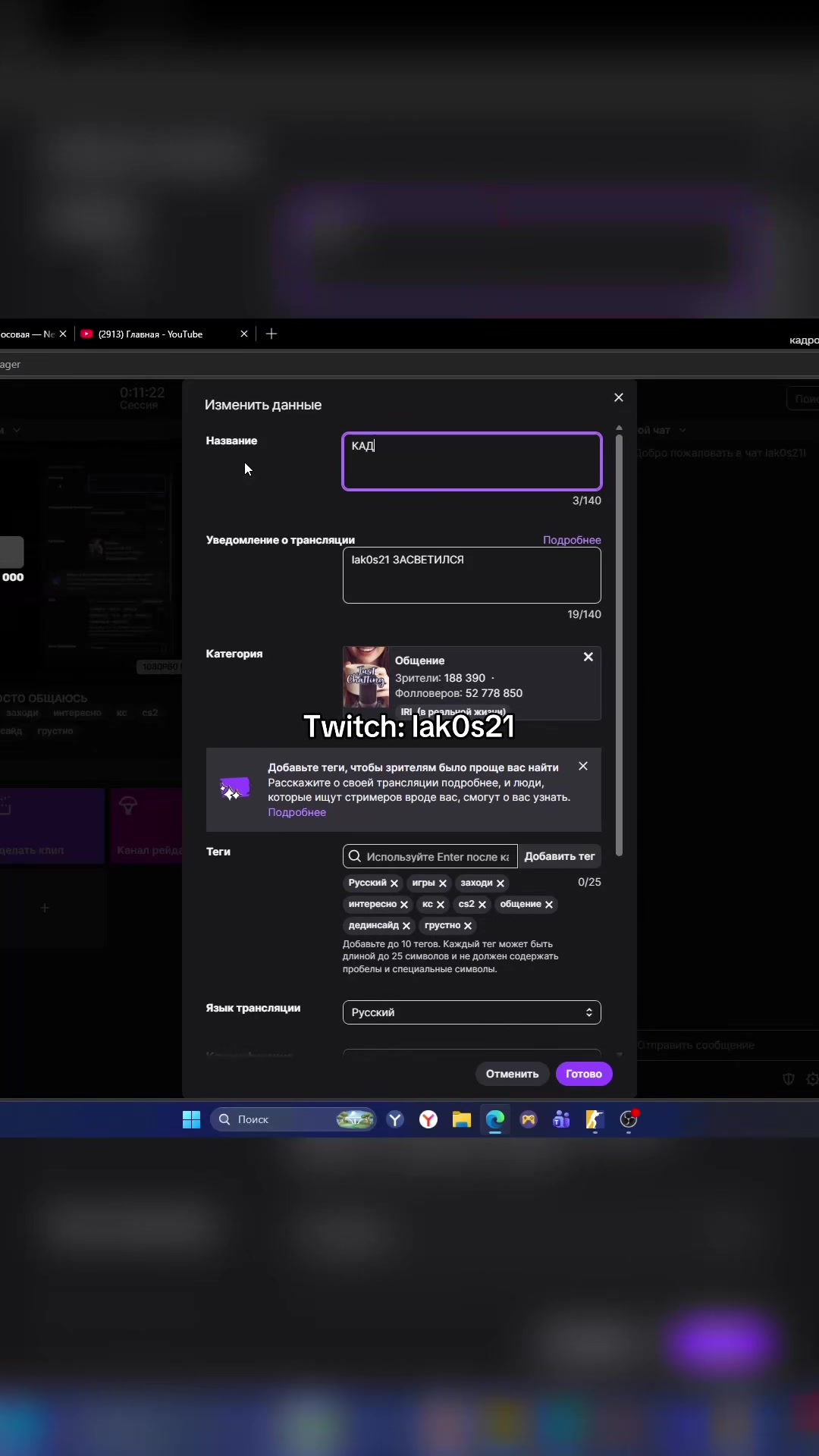Open Подробнее link beside notification label
The width and height of the screenshot is (819, 1456).
572,540
